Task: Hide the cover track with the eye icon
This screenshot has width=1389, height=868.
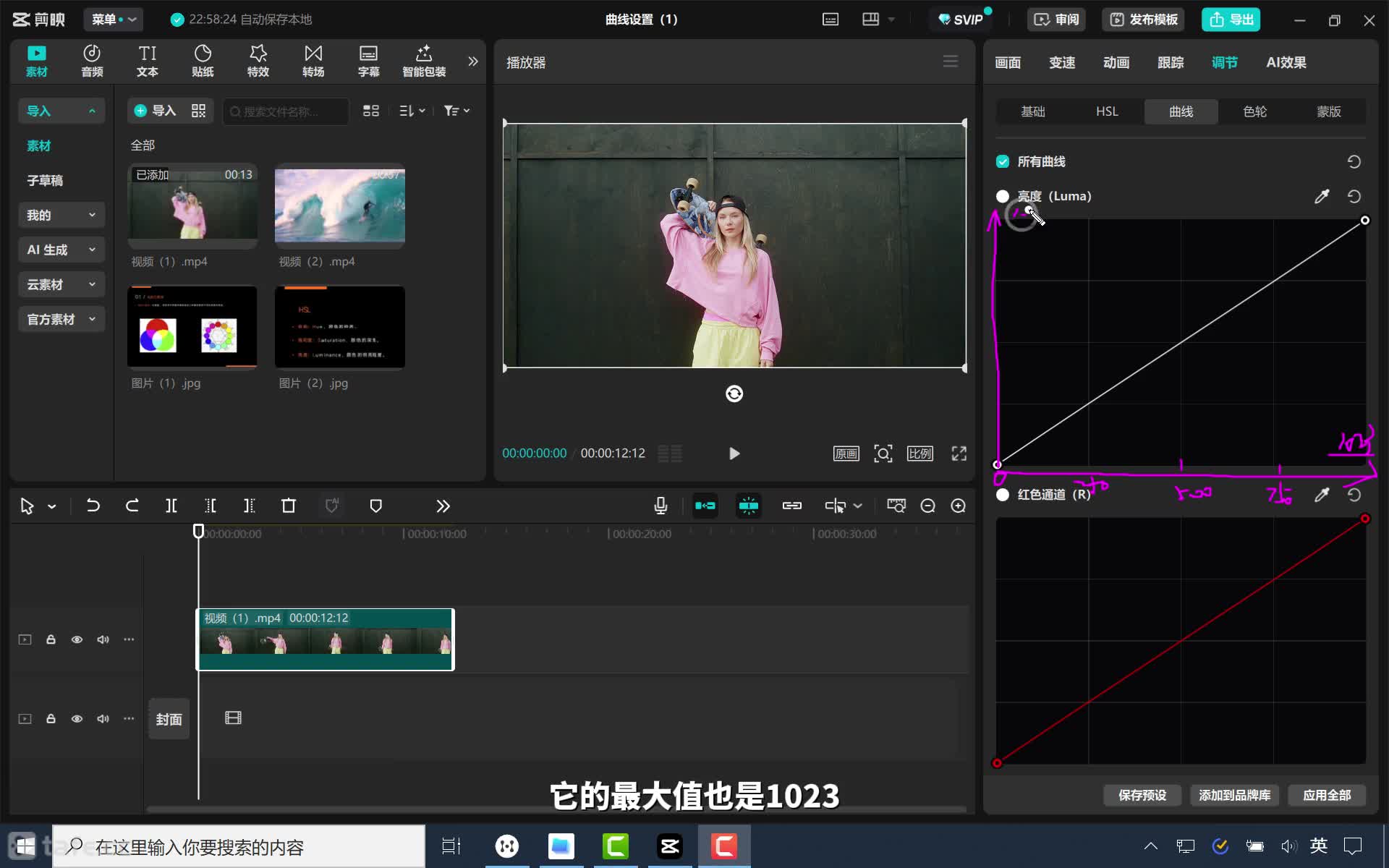Action: click(77, 719)
